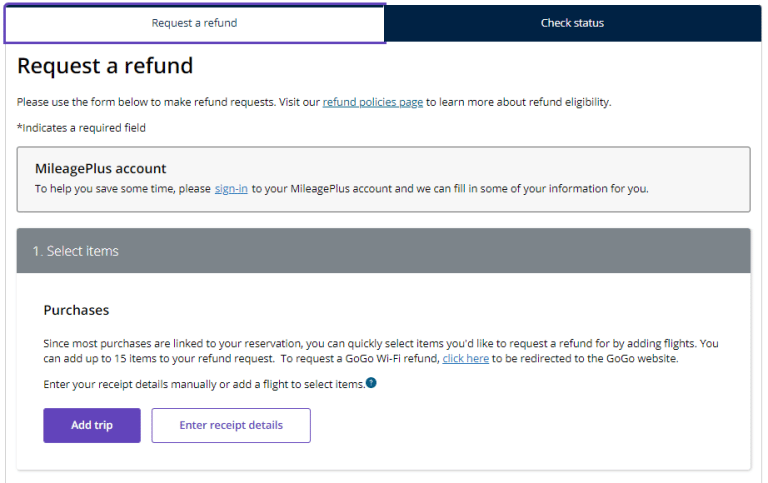The height and width of the screenshot is (483, 768).
Task: Click the MileagePlus account heading
Action: click(x=100, y=169)
